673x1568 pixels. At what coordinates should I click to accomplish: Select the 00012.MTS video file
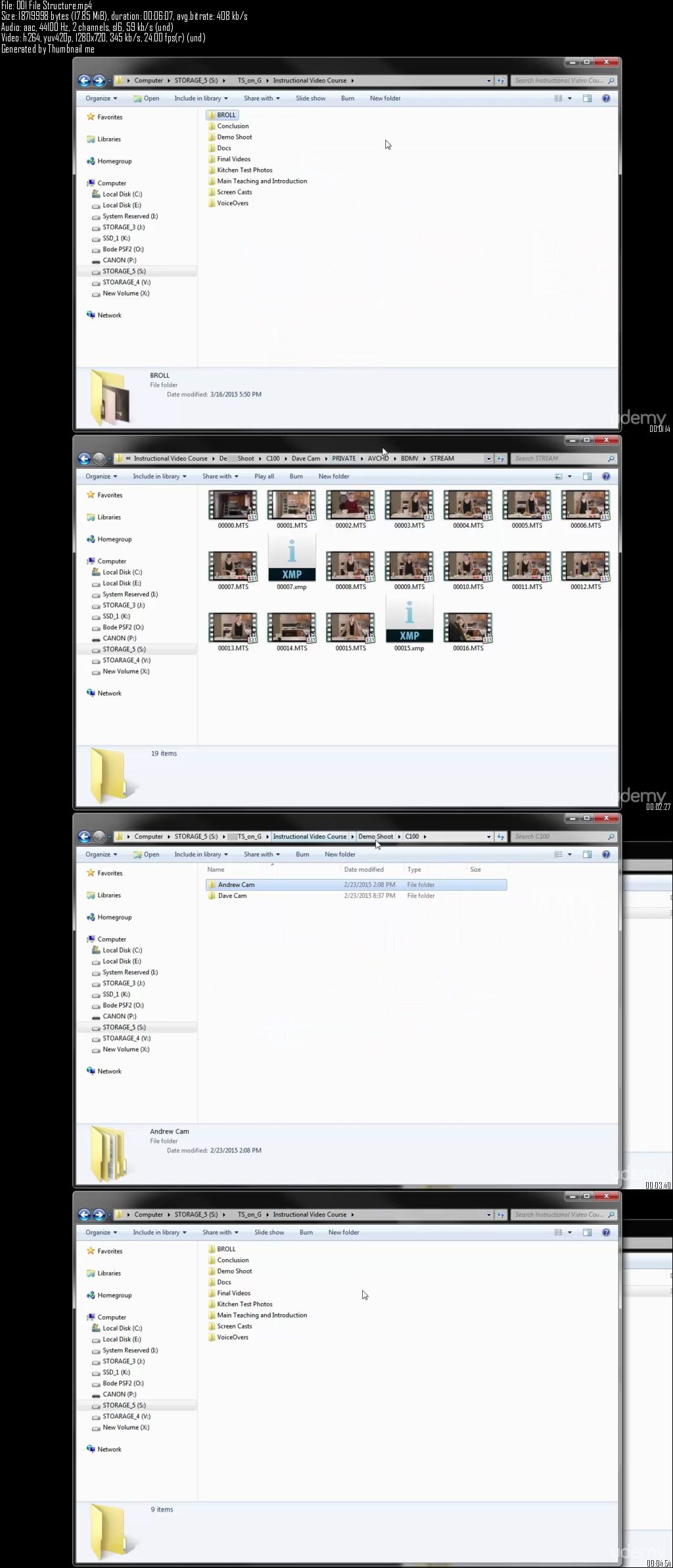[x=586, y=571]
